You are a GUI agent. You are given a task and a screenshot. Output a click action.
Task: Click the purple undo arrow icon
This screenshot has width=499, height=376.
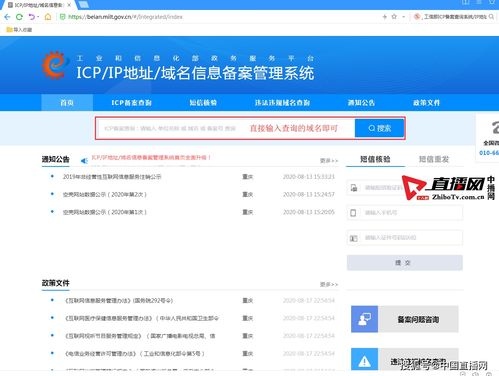pos(31,17)
